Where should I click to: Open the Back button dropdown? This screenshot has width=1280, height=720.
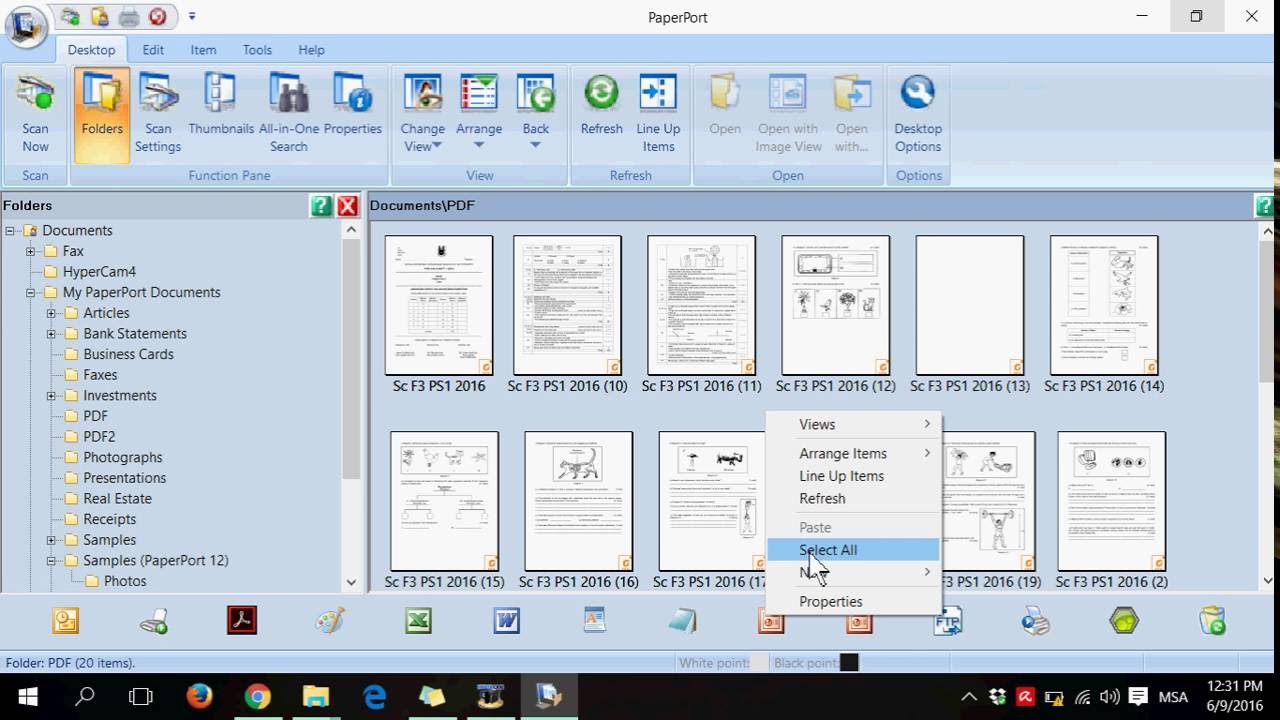pos(536,112)
